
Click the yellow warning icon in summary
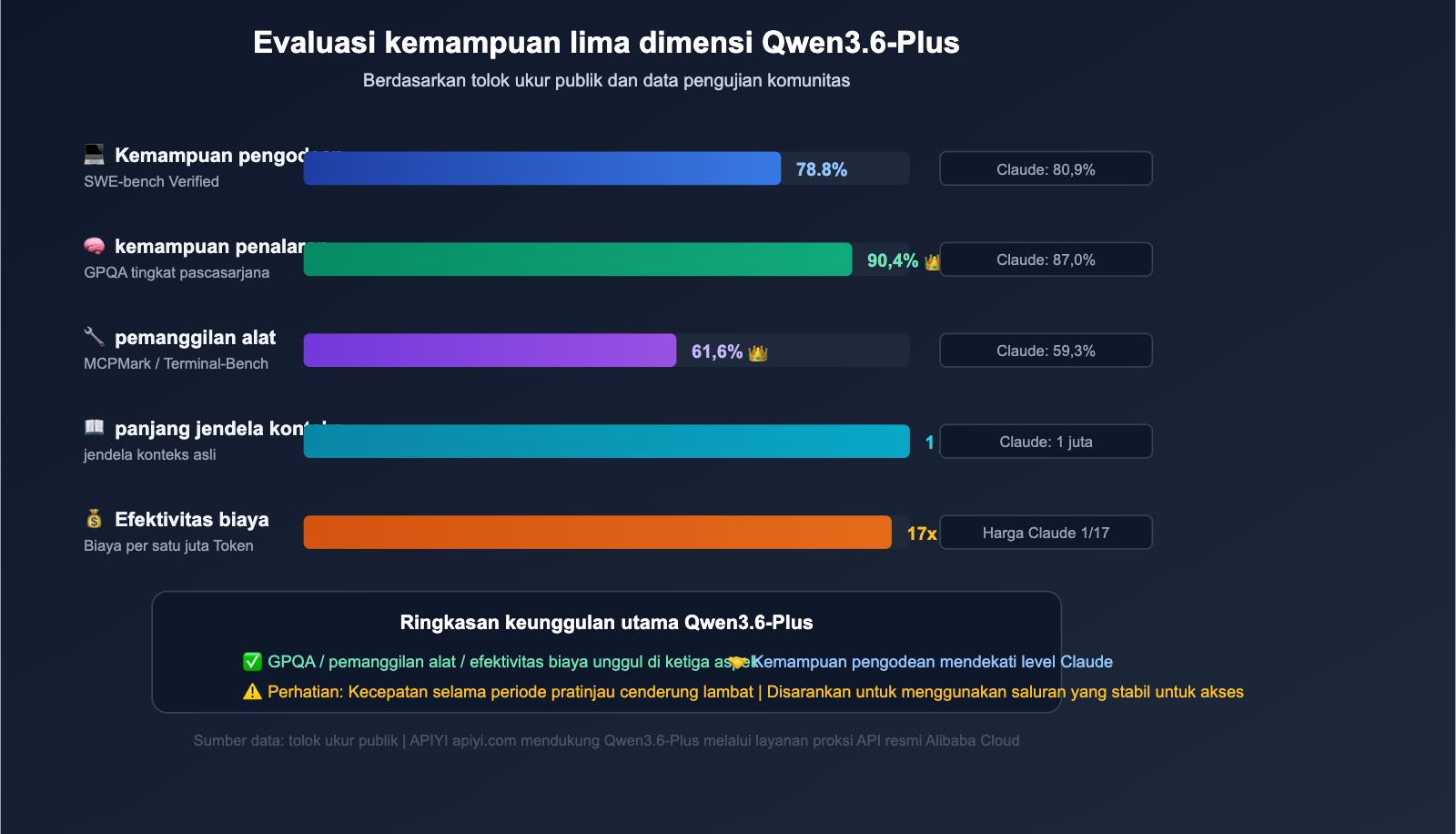(252, 692)
